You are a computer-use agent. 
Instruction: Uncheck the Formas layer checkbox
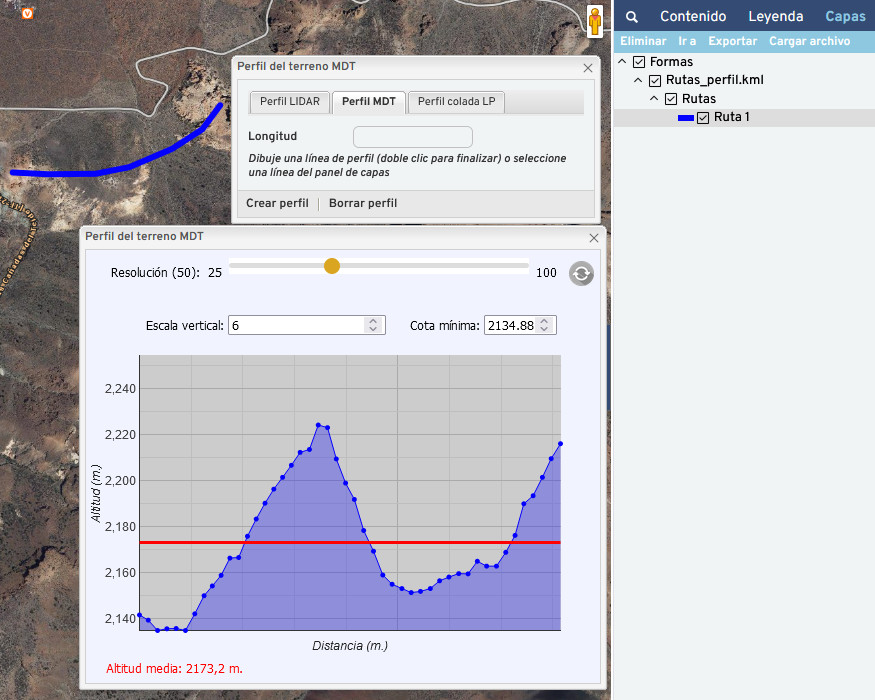639,62
